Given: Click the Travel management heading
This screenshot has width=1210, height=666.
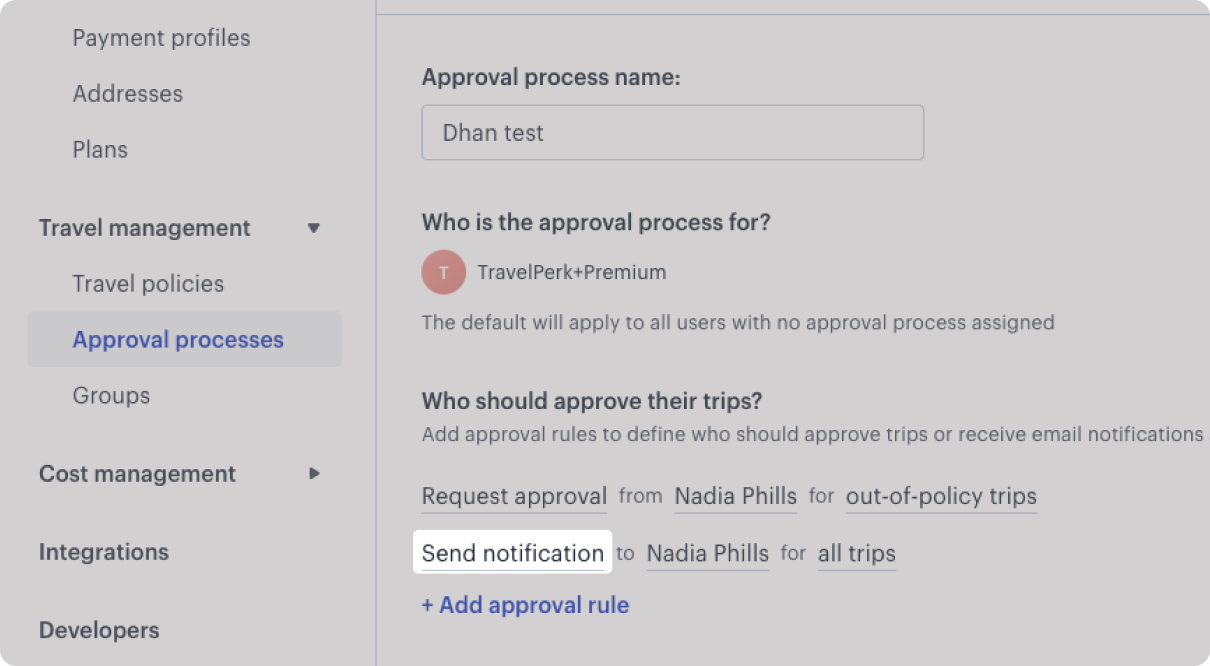Looking at the screenshot, I should tap(145, 228).
